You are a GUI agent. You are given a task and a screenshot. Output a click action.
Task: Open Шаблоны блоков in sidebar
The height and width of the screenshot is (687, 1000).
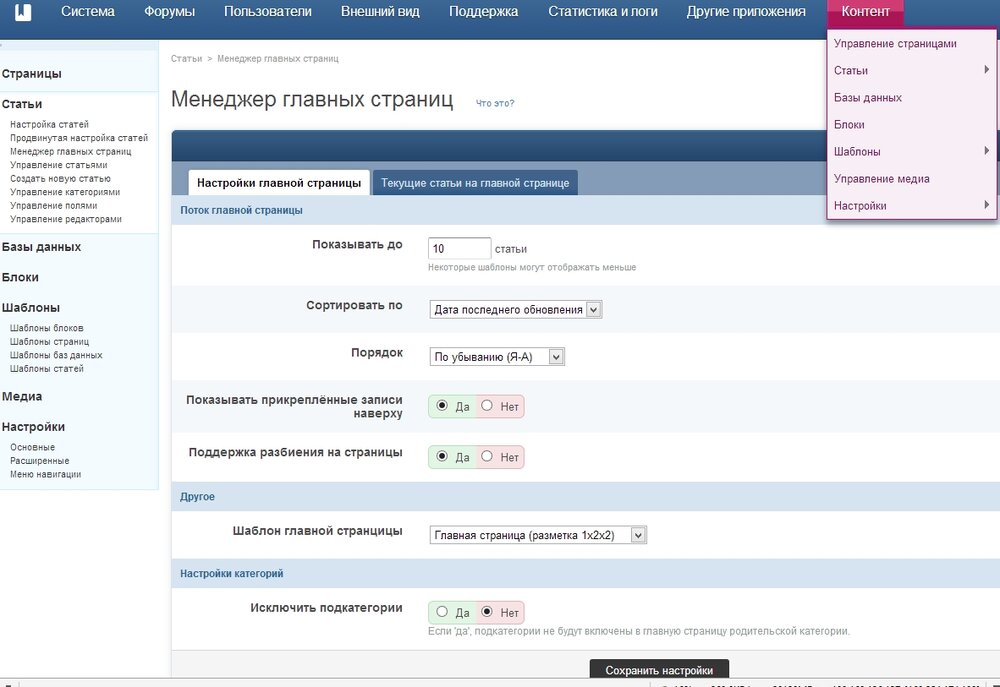[x=47, y=328]
